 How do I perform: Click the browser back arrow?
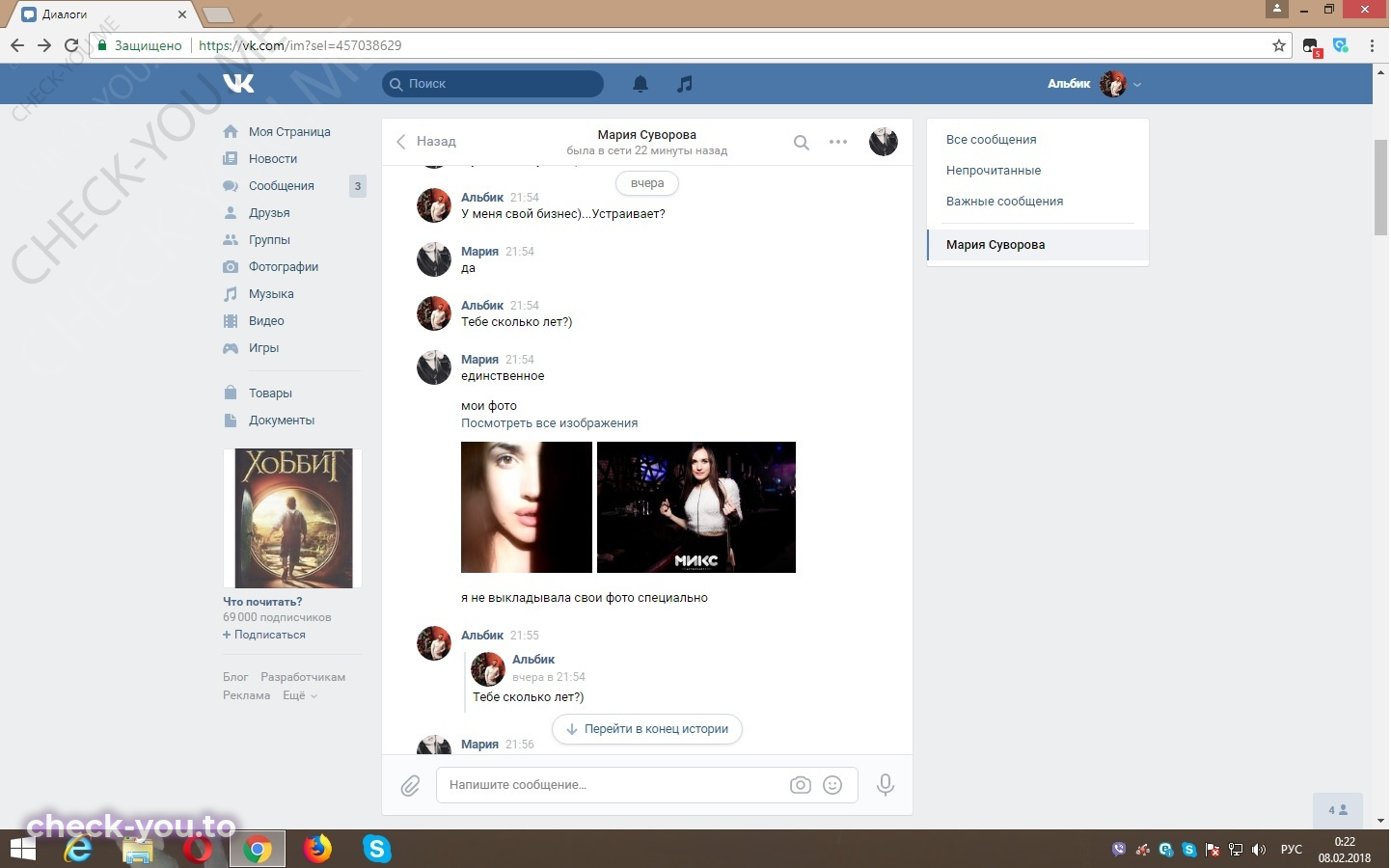coord(17,45)
